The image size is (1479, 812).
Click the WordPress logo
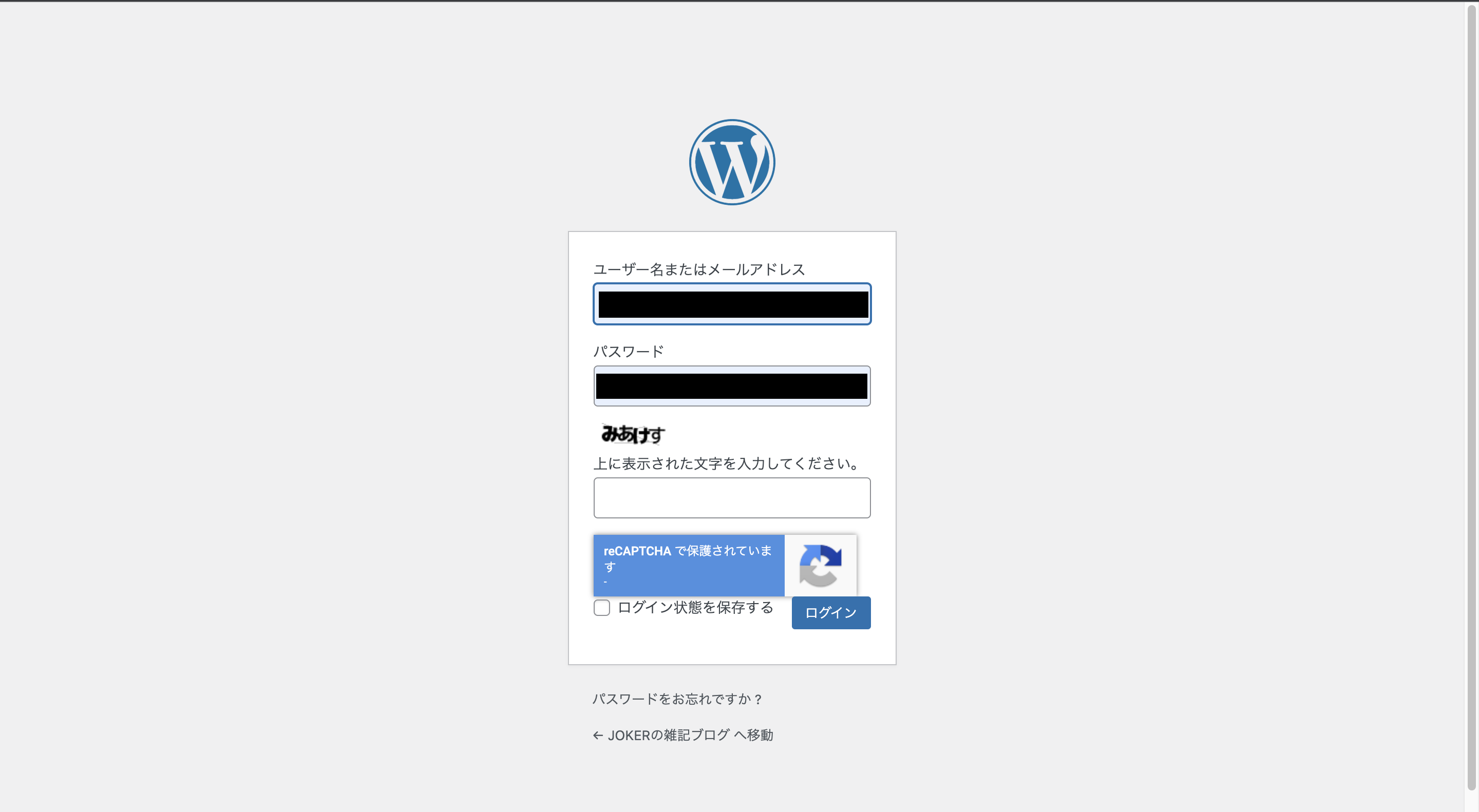[x=732, y=162]
